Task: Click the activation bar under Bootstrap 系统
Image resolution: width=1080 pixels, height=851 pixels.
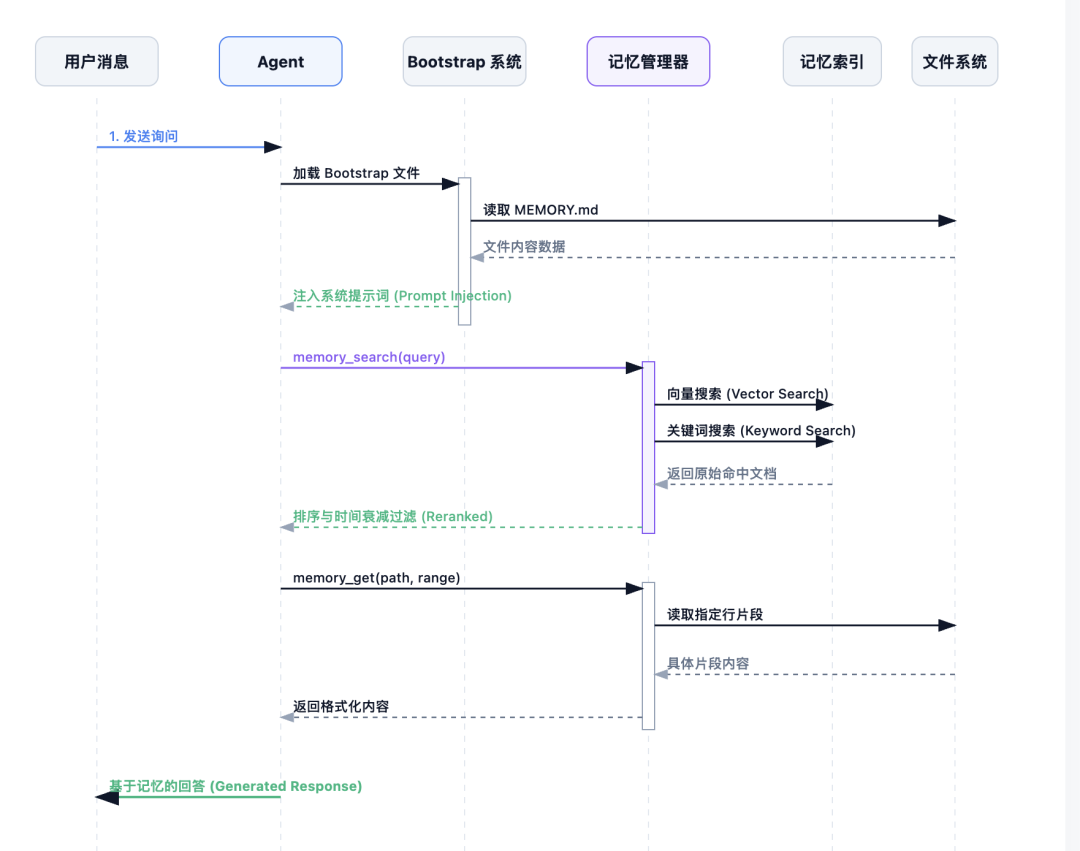Action: click(464, 250)
